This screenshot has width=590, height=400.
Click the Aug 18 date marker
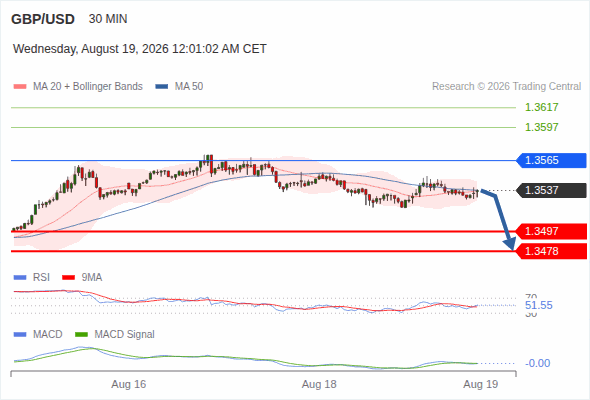coord(319,384)
